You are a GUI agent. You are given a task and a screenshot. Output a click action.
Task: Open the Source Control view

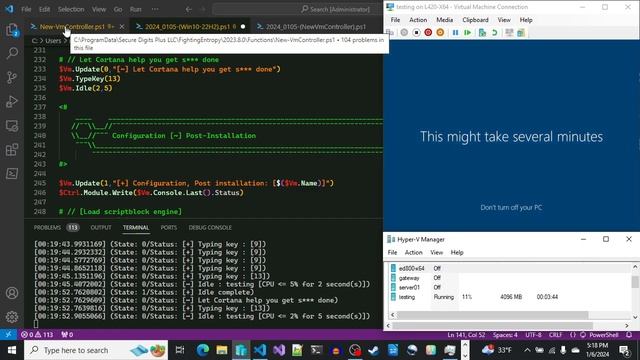coord(12,78)
